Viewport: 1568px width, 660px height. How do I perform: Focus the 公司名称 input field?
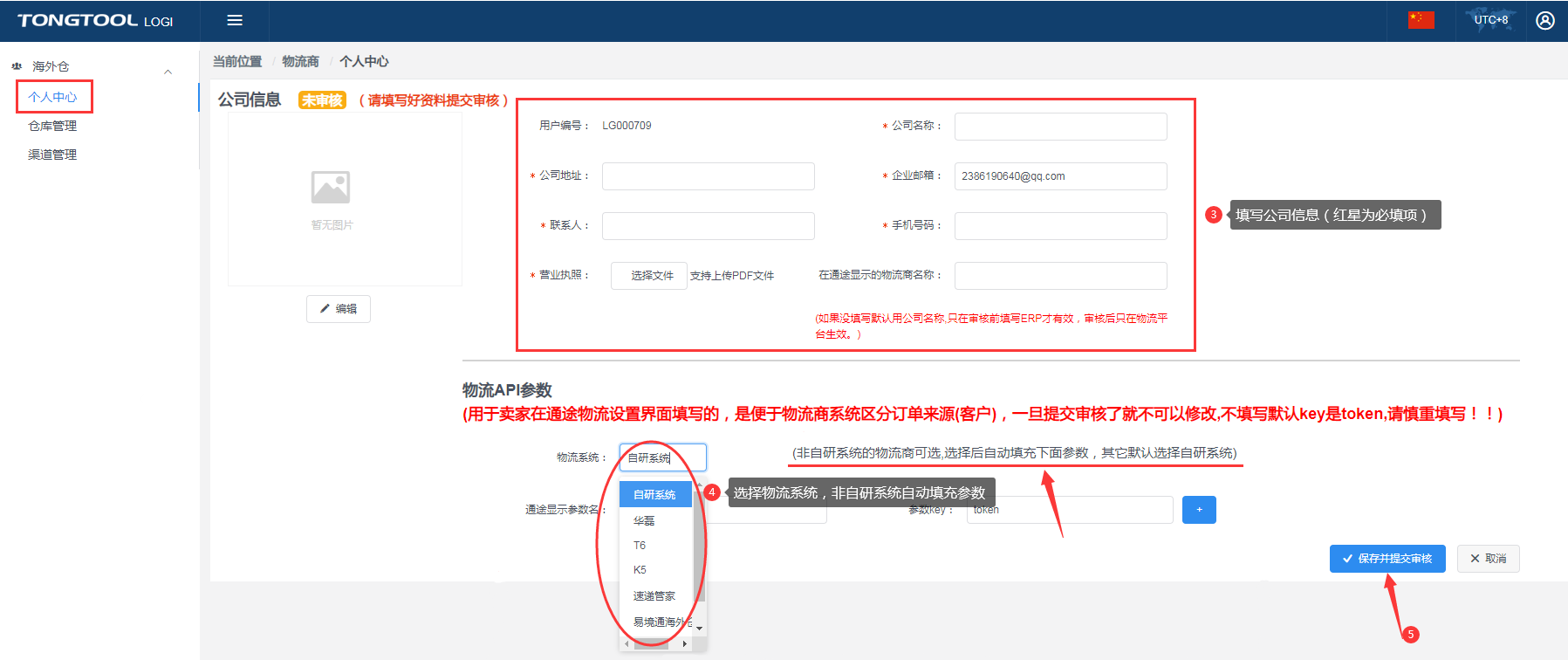tap(1061, 127)
